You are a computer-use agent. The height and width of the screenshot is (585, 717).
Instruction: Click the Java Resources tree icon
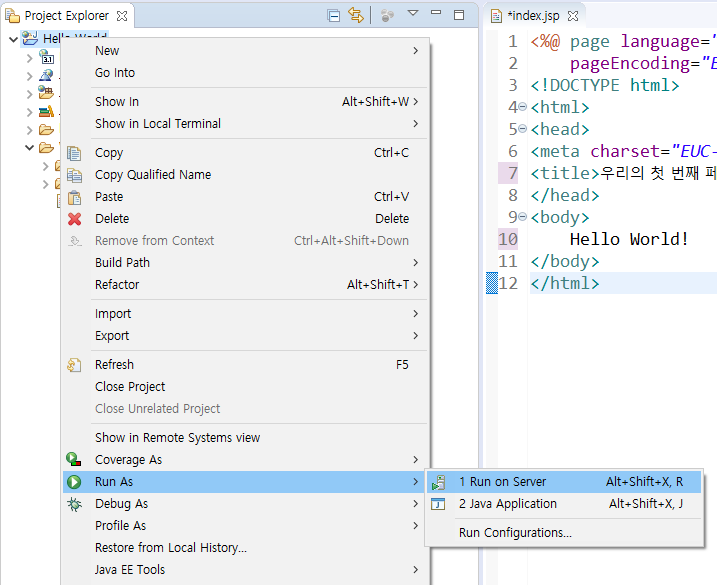point(46,93)
